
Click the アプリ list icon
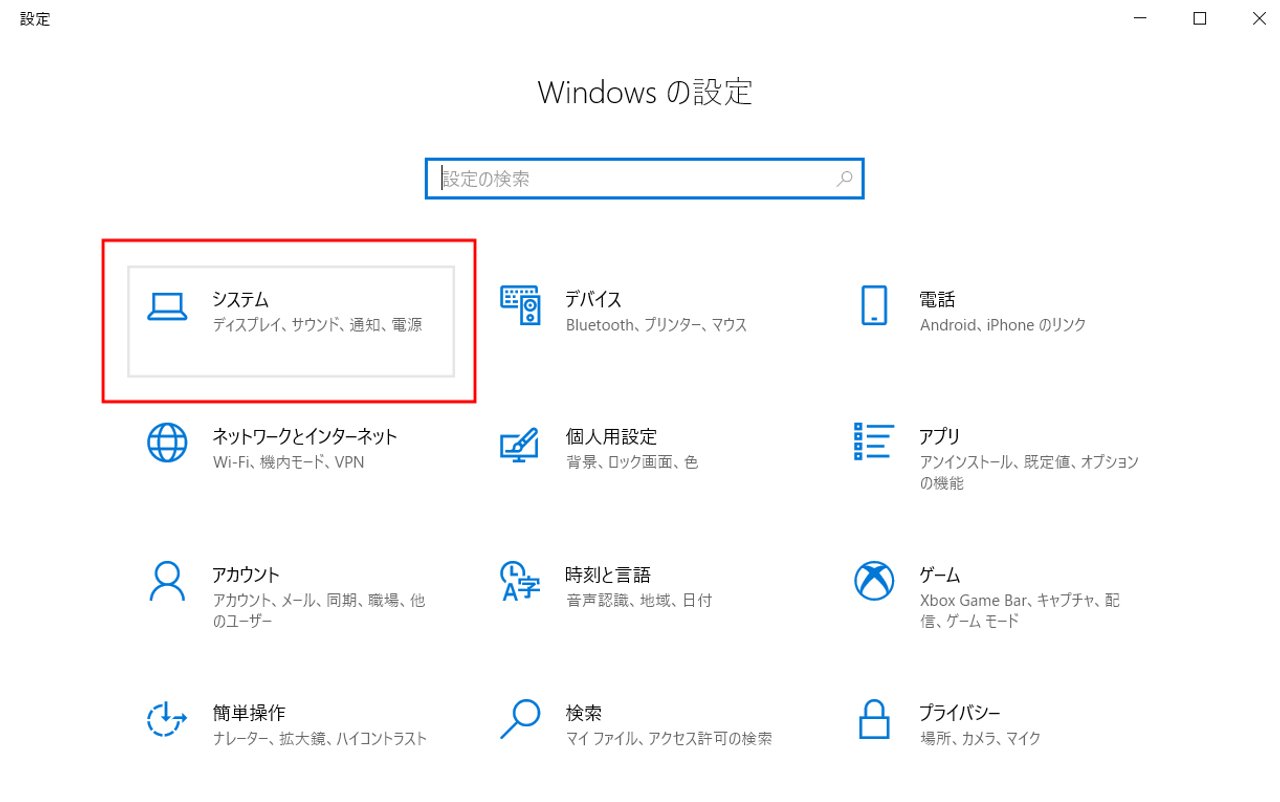point(874,441)
